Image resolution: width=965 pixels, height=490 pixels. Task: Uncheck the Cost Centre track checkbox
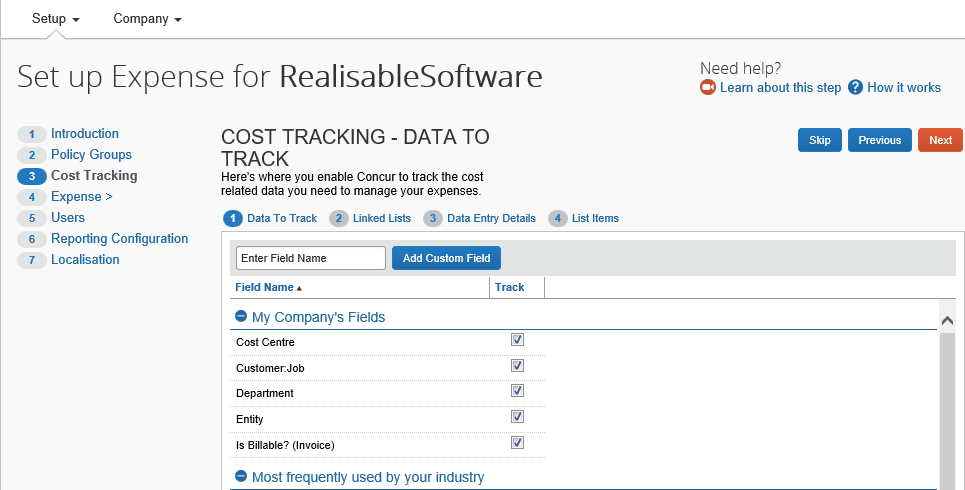point(517,340)
